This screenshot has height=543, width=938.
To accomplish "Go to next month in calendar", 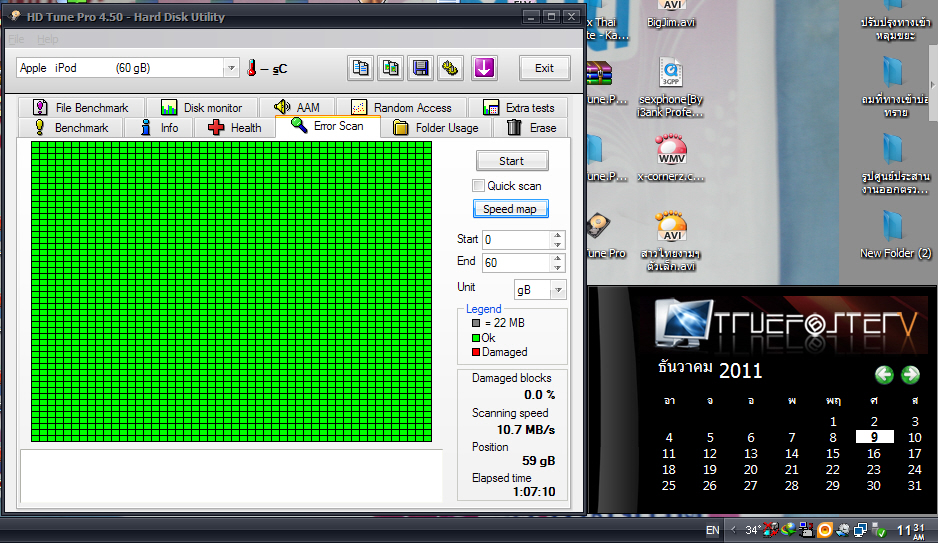I will (910, 375).
